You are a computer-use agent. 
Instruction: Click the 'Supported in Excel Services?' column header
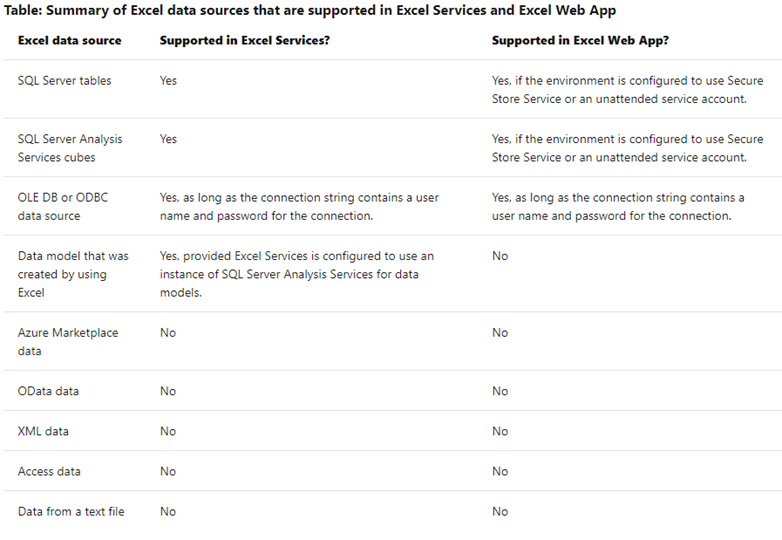click(x=244, y=40)
